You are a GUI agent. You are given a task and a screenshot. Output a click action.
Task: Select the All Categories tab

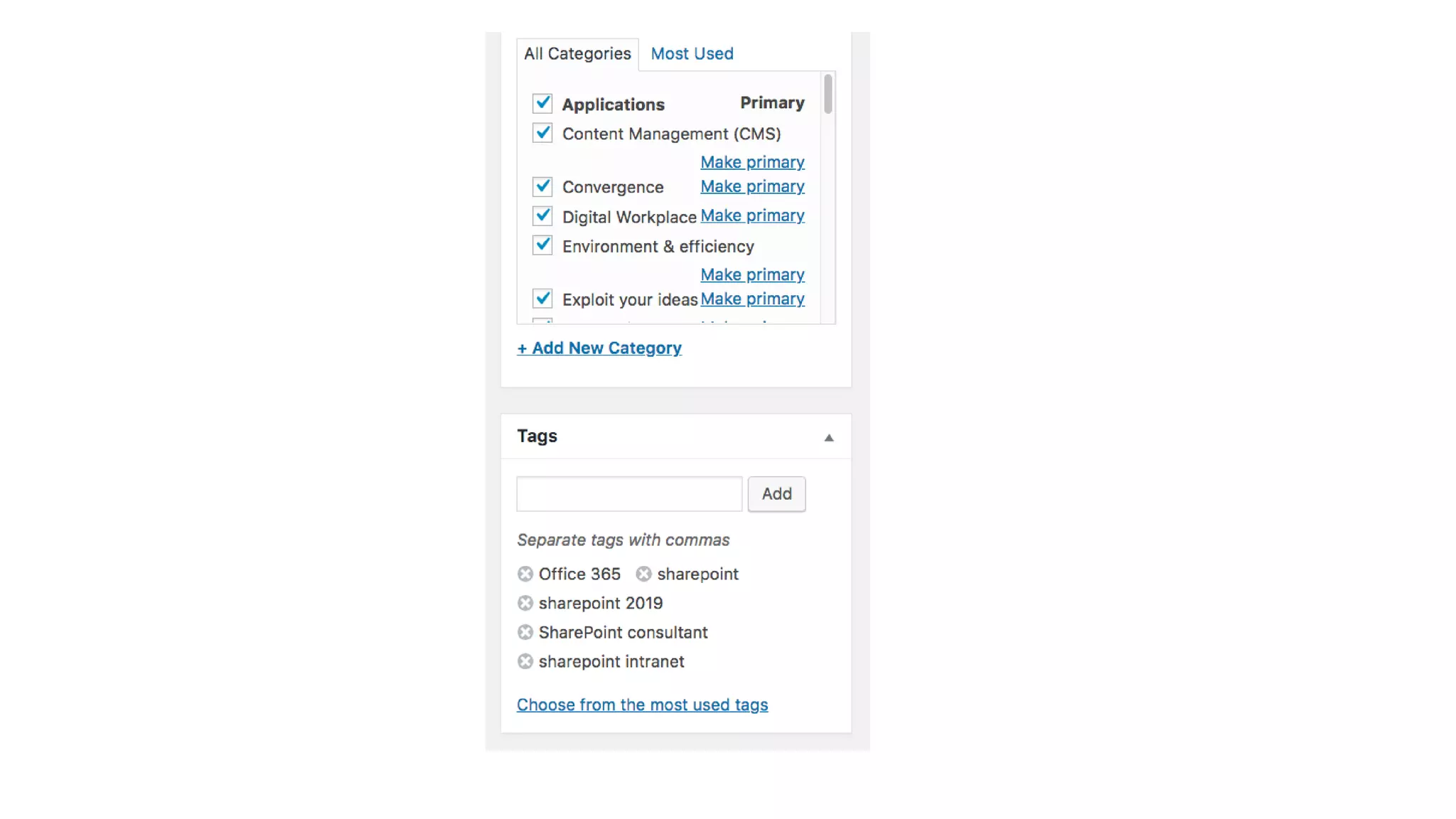click(x=577, y=54)
